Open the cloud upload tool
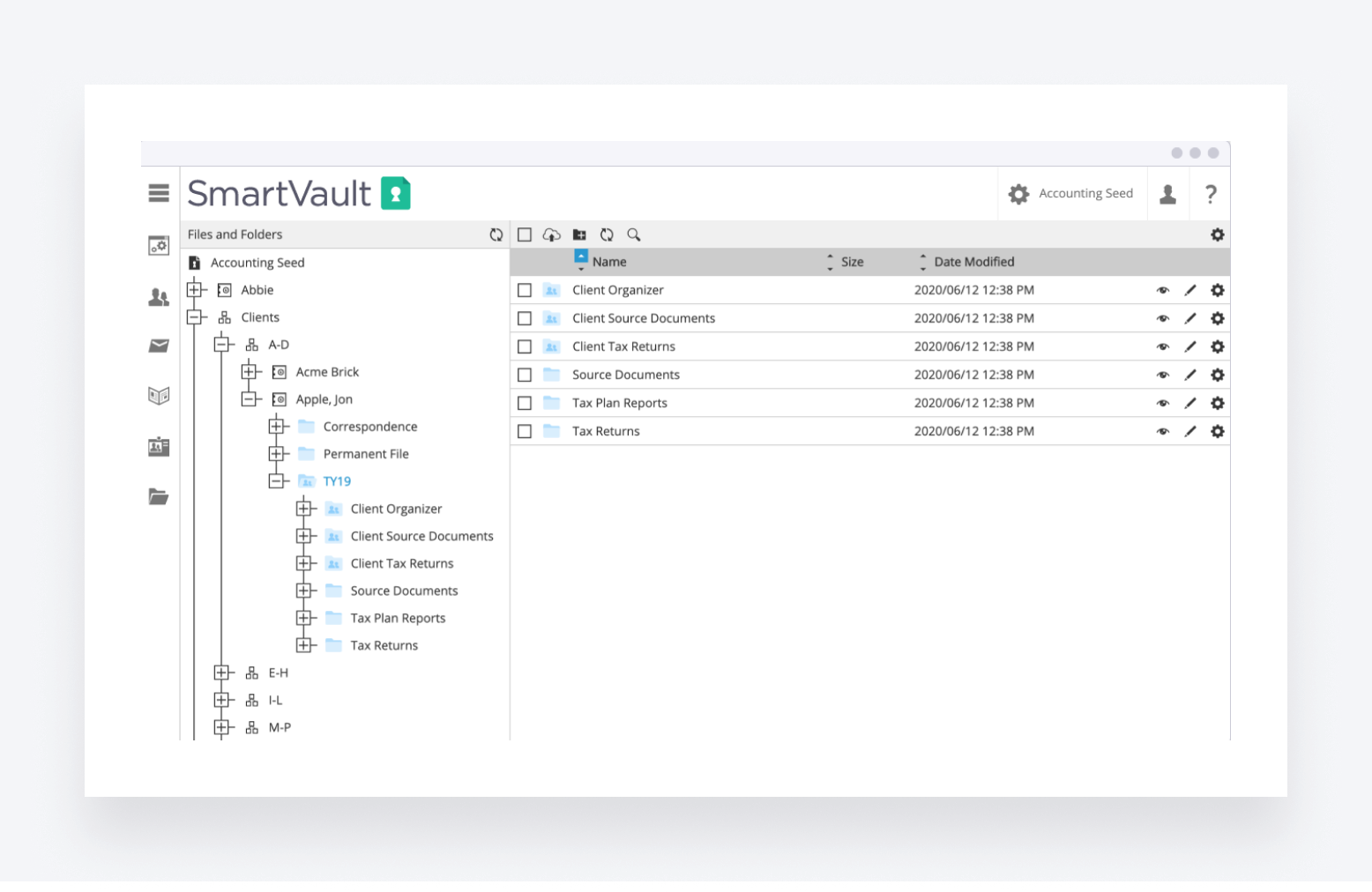Viewport: 1372px width, 892px height. [x=551, y=234]
